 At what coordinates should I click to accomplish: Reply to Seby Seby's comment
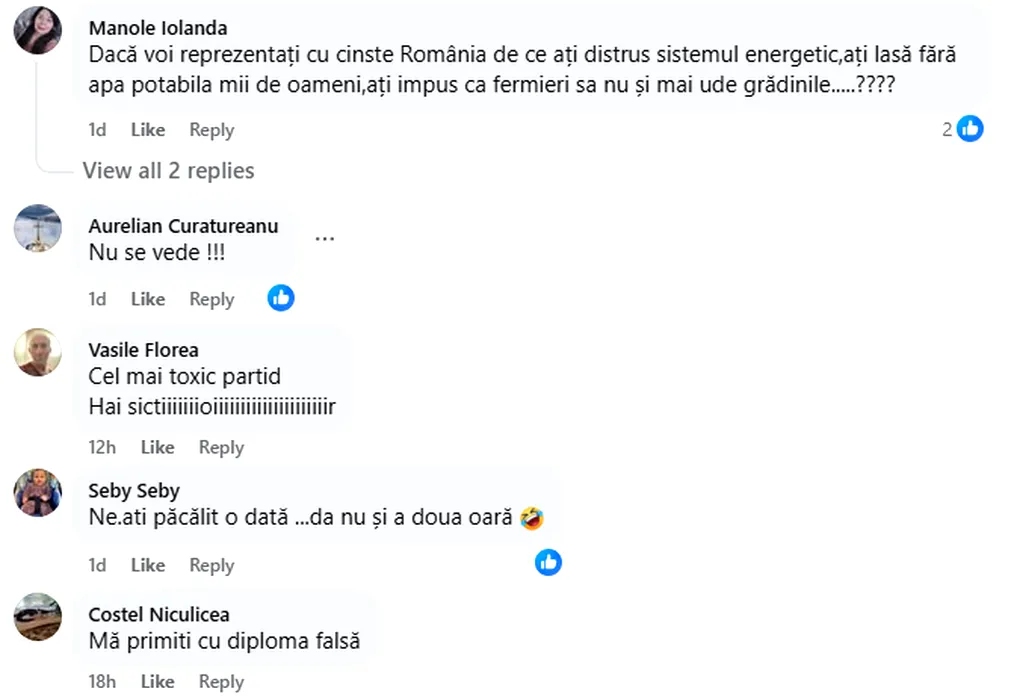coord(211,565)
